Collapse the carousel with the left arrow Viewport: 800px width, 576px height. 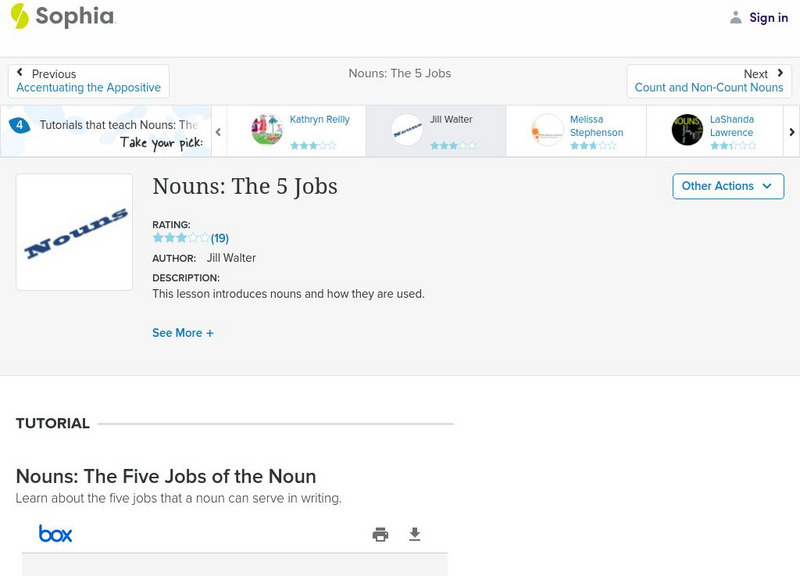(x=217, y=131)
